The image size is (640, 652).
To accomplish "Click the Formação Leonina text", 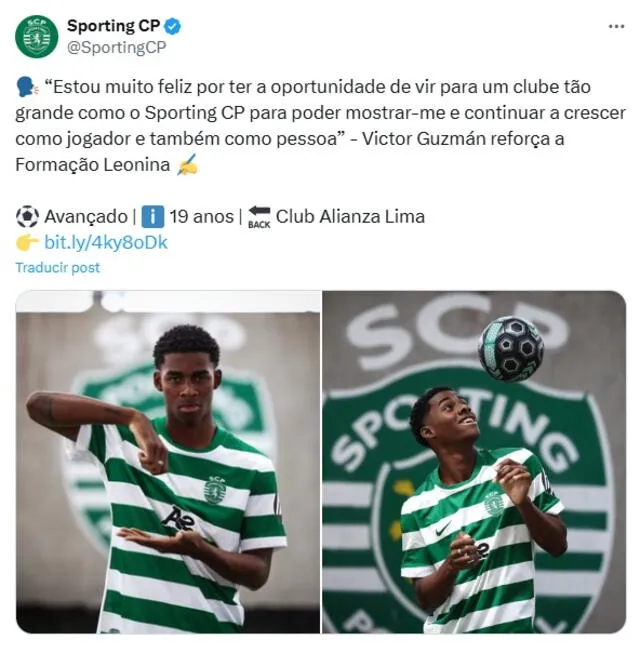I will pyautogui.click(x=93, y=165).
